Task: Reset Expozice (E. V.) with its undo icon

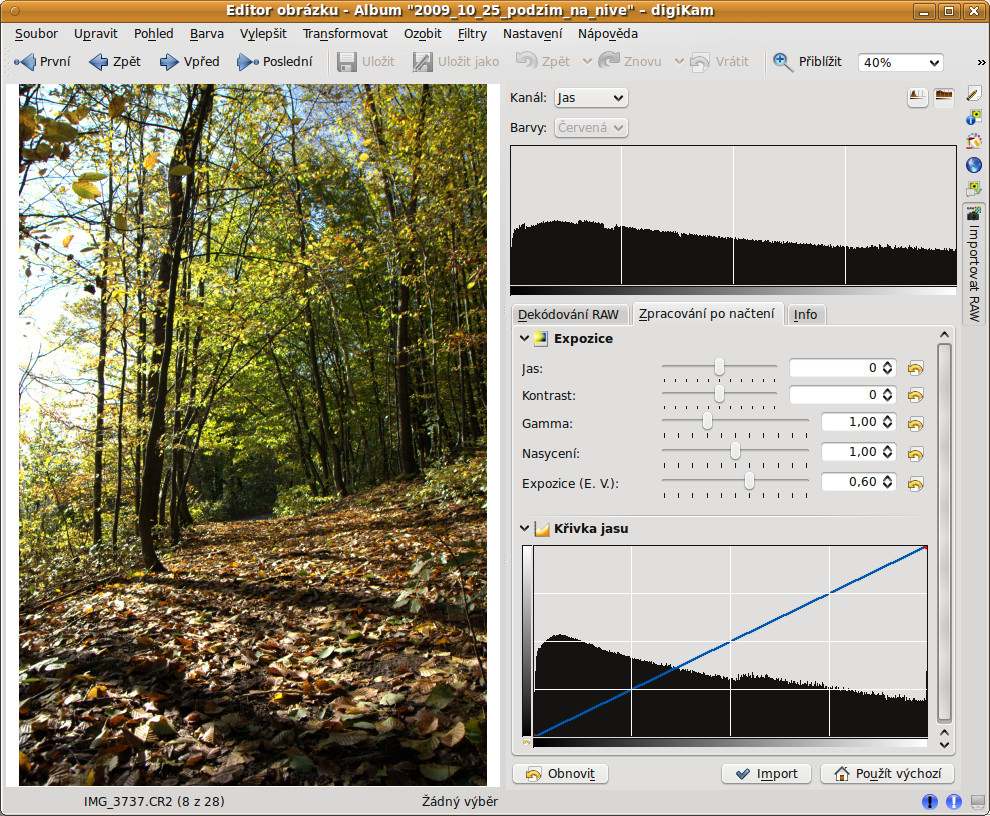Action: point(915,484)
